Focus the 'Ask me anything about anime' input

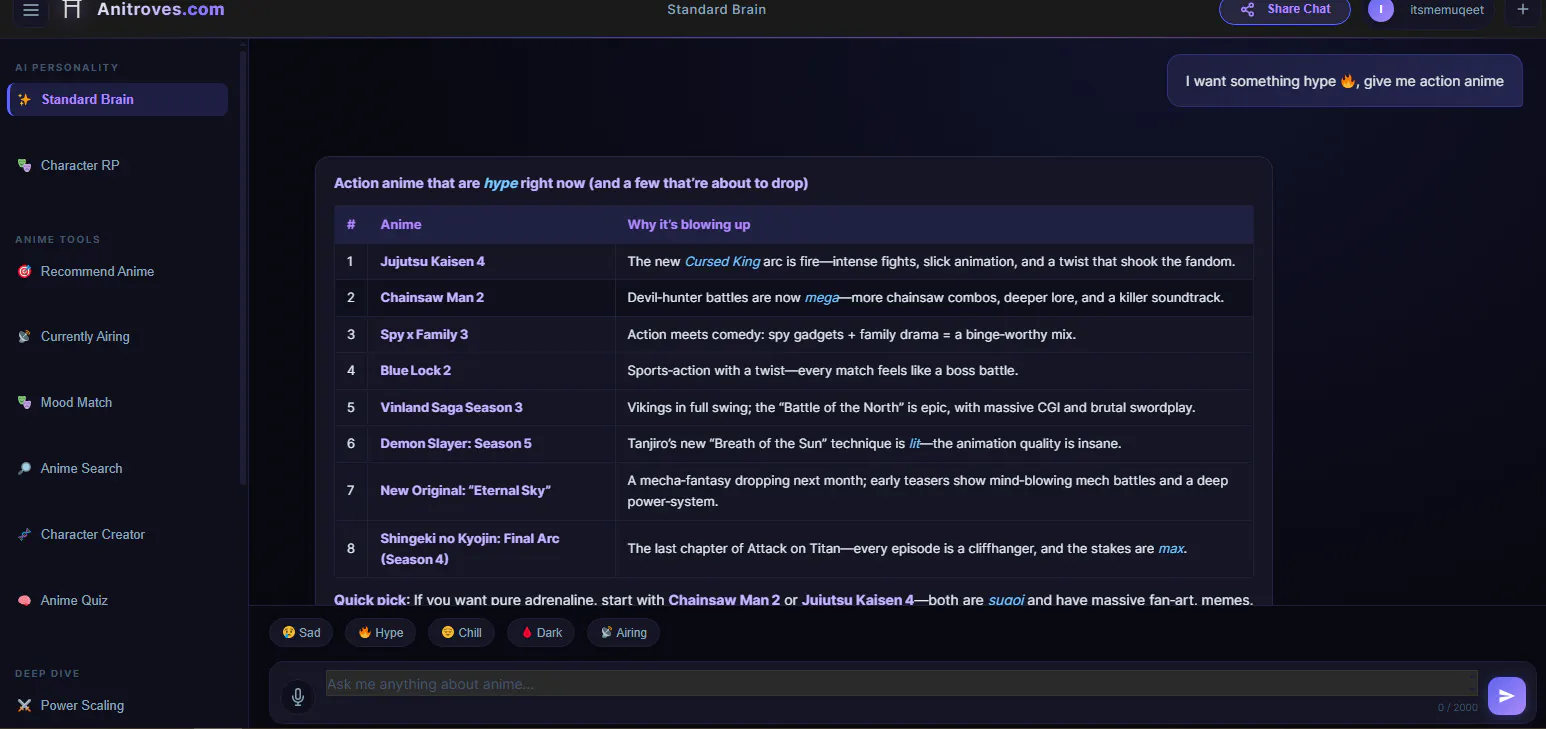click(901, 684)
